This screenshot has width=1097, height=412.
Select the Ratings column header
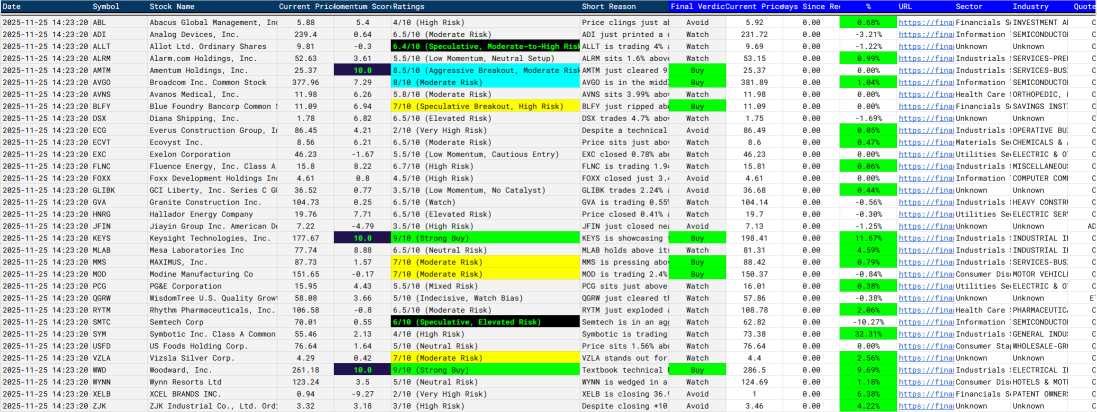click(x=486, y=6)
